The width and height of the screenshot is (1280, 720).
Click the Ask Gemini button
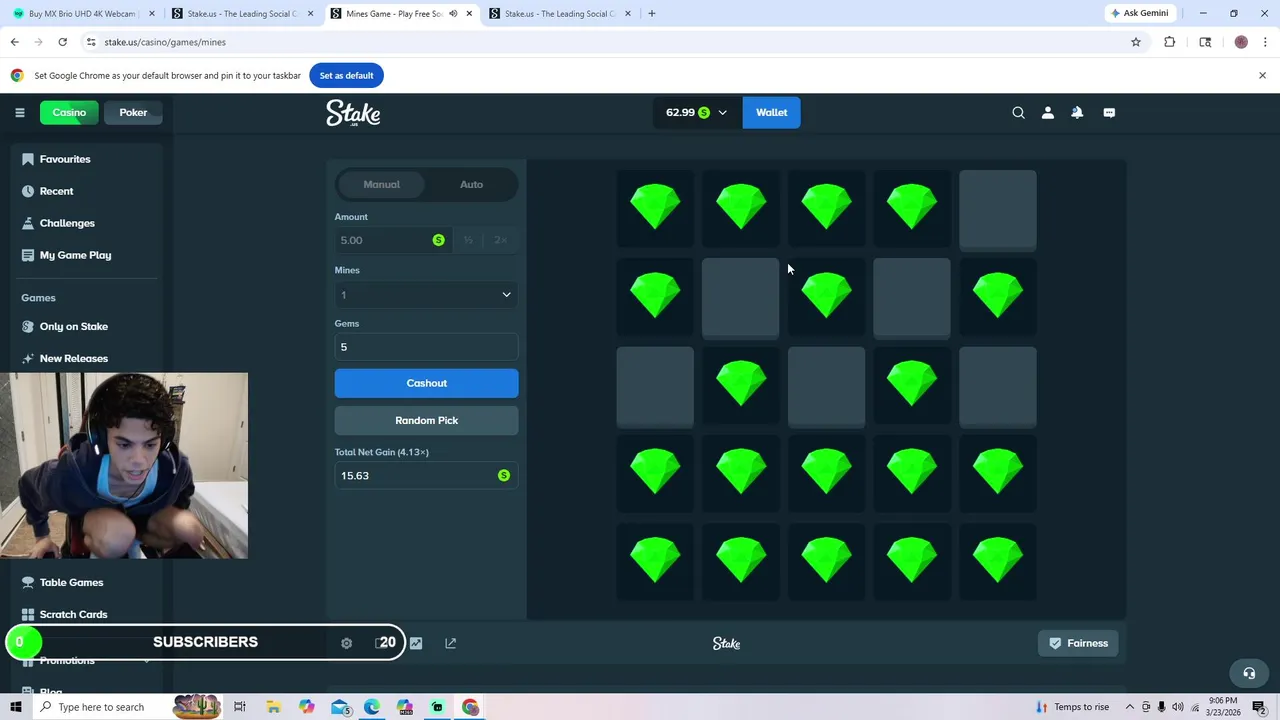(x=1139, y=14)
